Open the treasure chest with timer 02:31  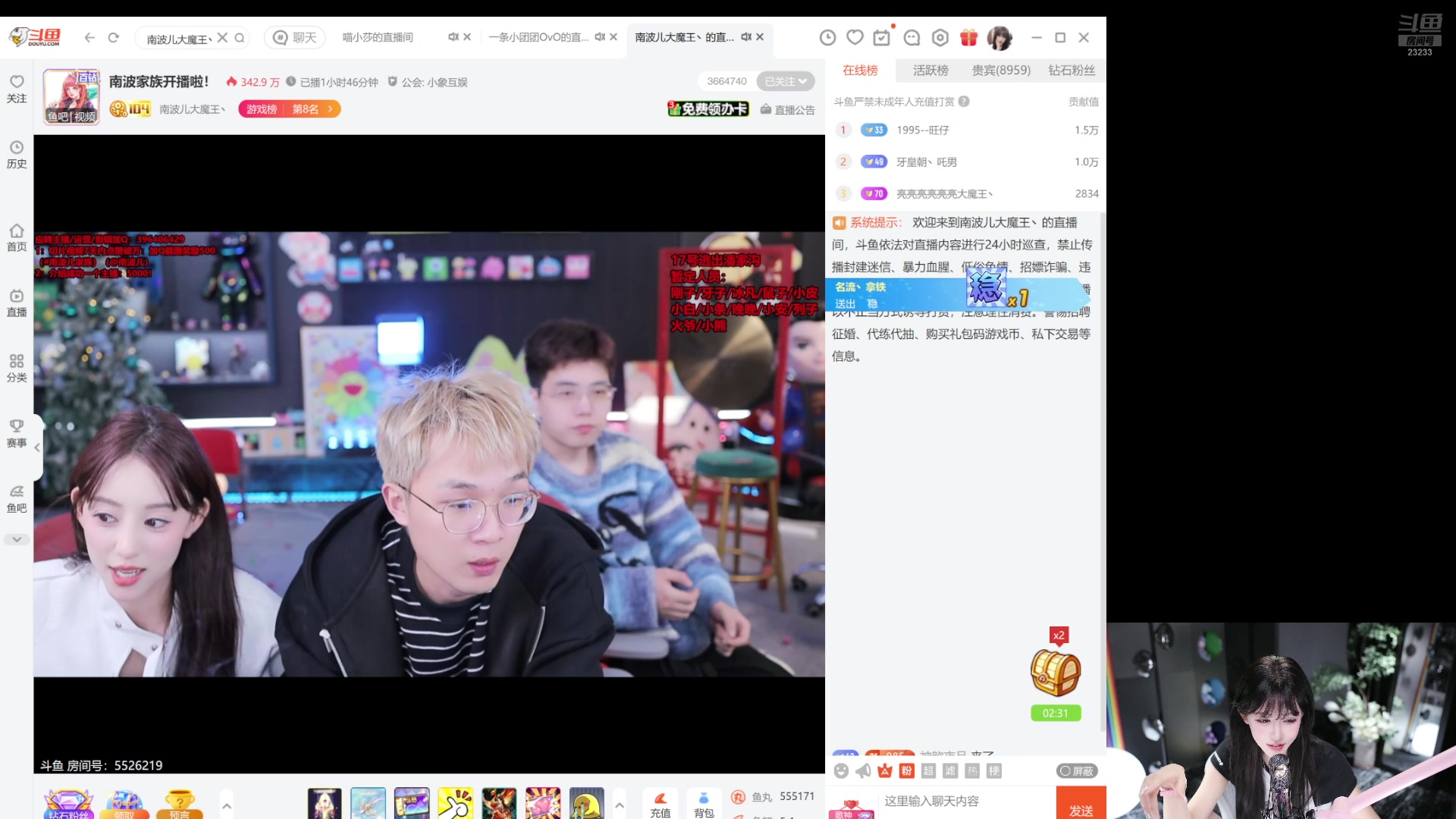pos(1055,673)
